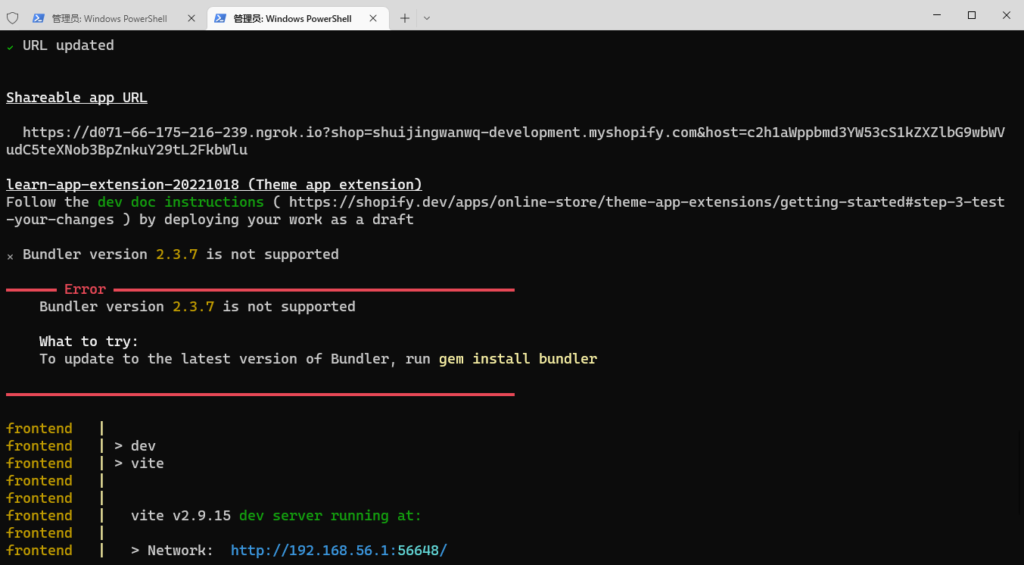Open the shopify.dev theme-app-extensions link
The image size is (1024, 565).
pyautogui.click(x=505, y=210)
